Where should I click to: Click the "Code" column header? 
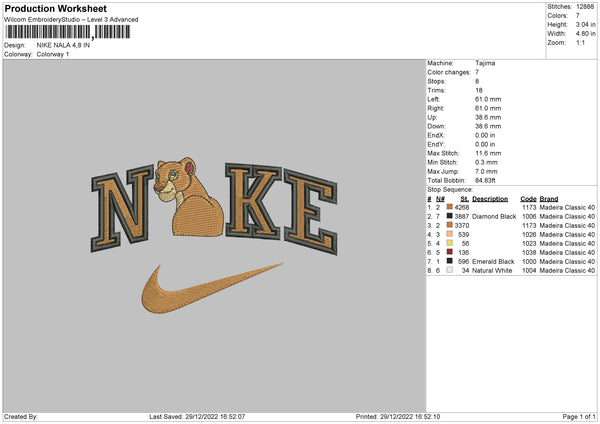tap(528, 199)
